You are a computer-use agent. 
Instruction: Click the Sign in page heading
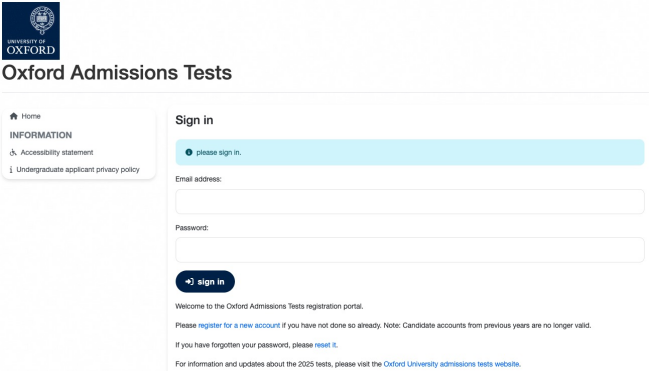tap(194, 120)
